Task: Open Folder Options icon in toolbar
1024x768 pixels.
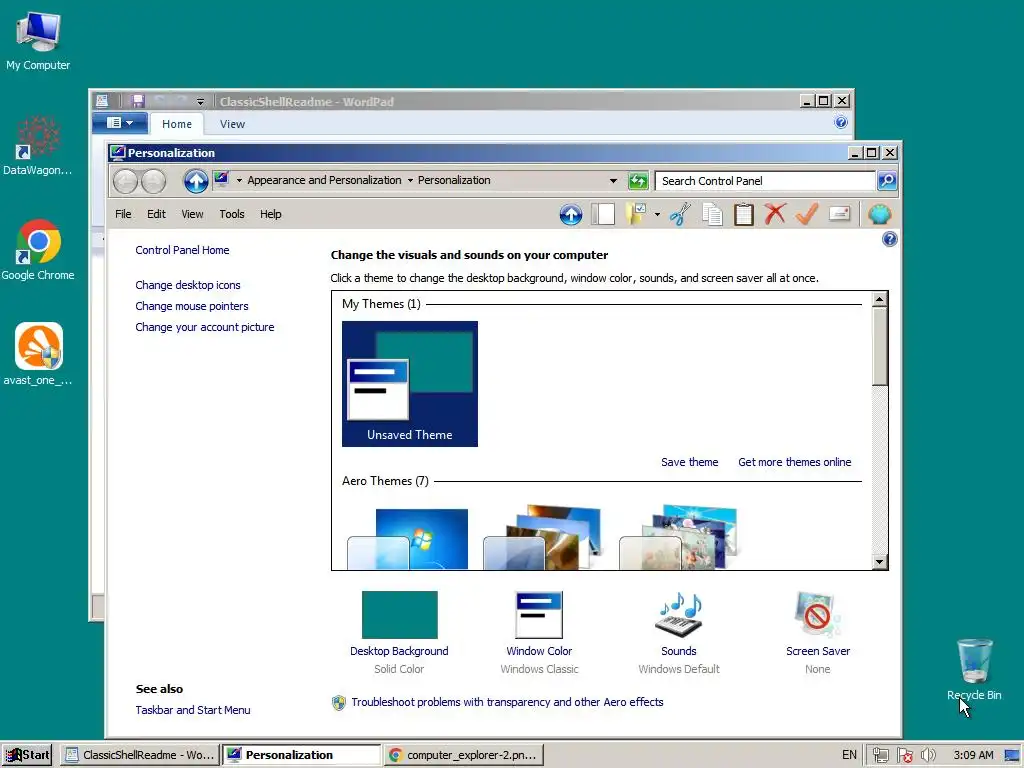Action: click(x=635, y=214)
